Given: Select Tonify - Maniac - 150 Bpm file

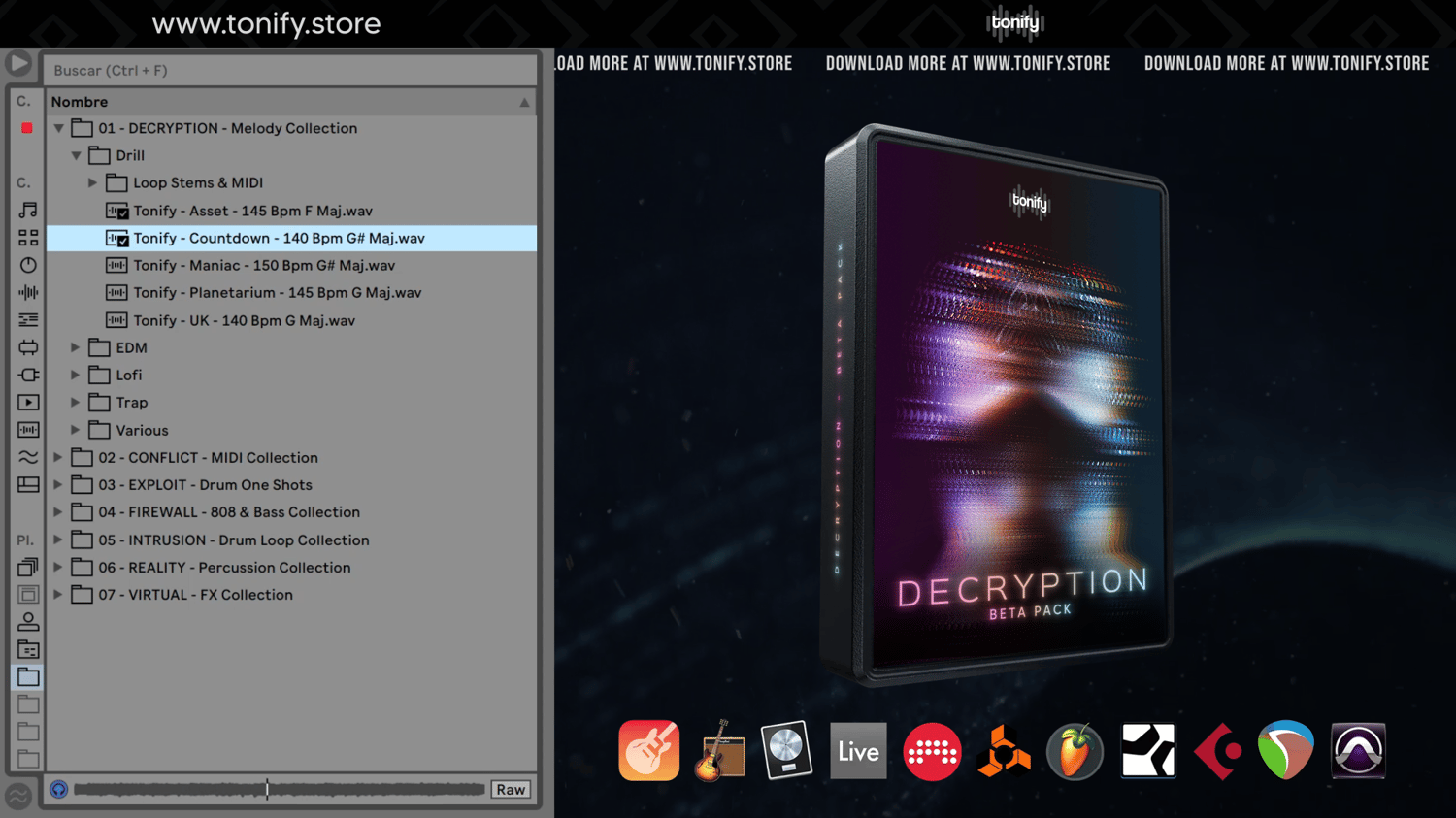Looking at the screenshot, I should tap(291, 265).
